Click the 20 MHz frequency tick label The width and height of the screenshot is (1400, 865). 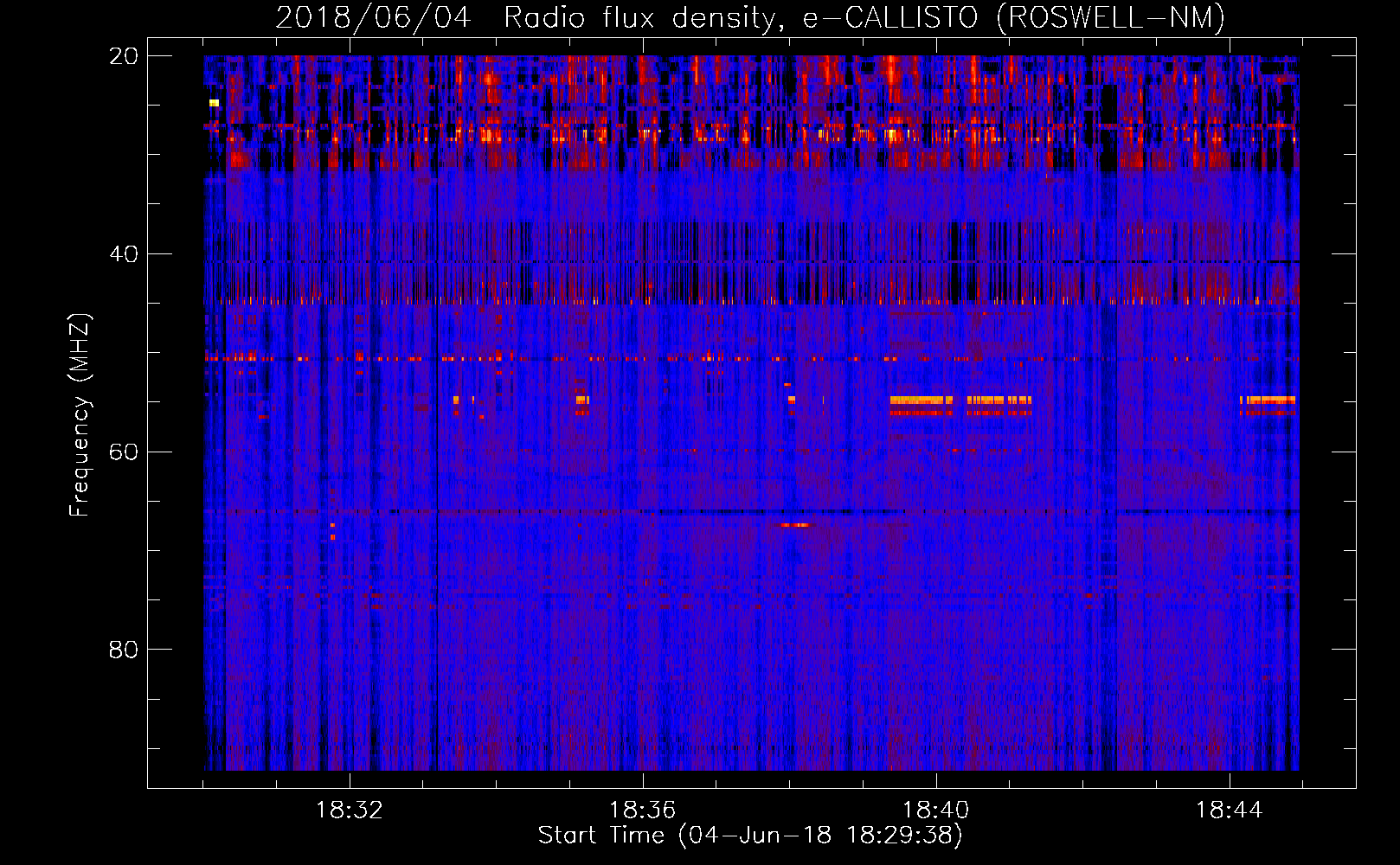pyautogui.click(x=124, y=56)
